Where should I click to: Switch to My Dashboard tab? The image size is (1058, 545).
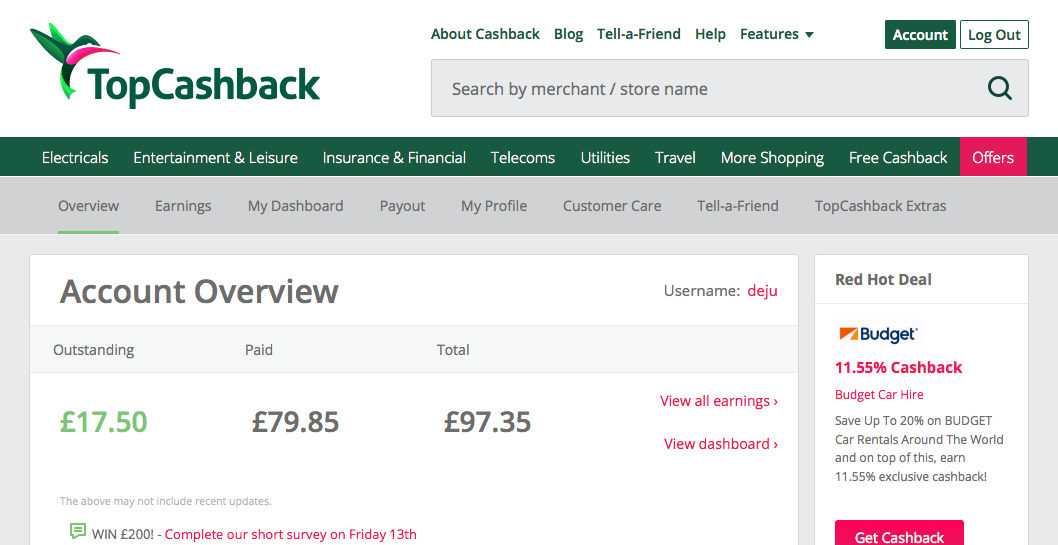[x=296, y=206]
